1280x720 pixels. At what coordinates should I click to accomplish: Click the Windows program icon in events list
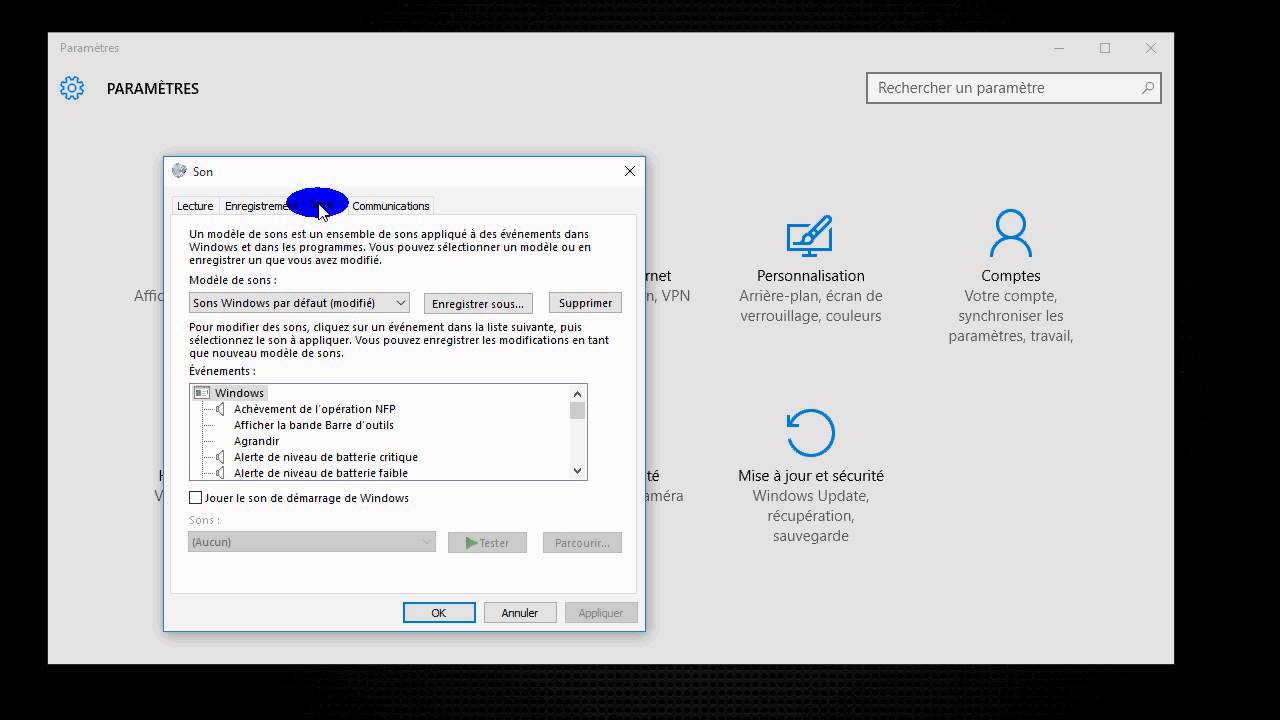tap(202, 393)
